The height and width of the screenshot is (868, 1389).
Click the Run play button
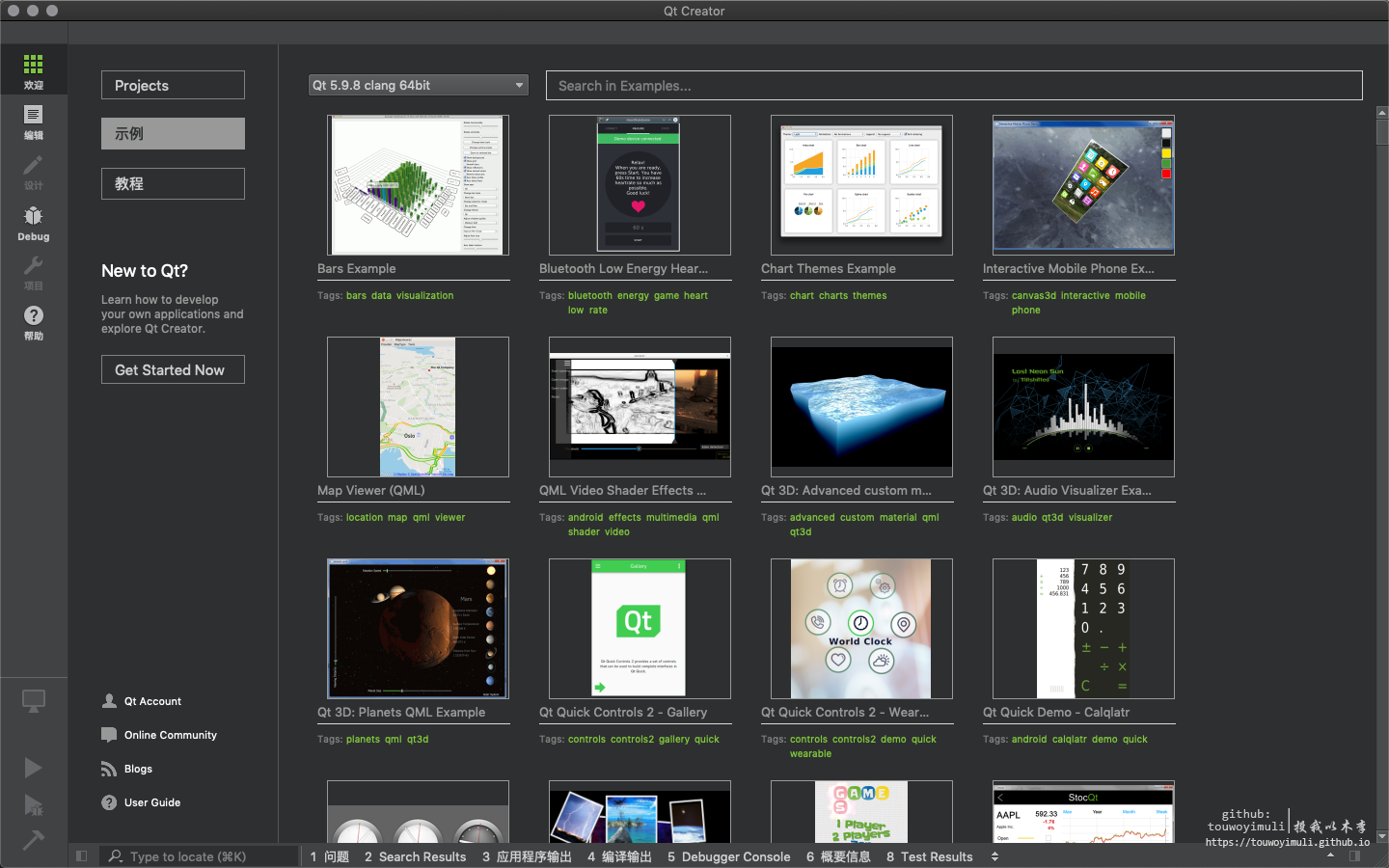pyautogui.click(x=34, y=768)
